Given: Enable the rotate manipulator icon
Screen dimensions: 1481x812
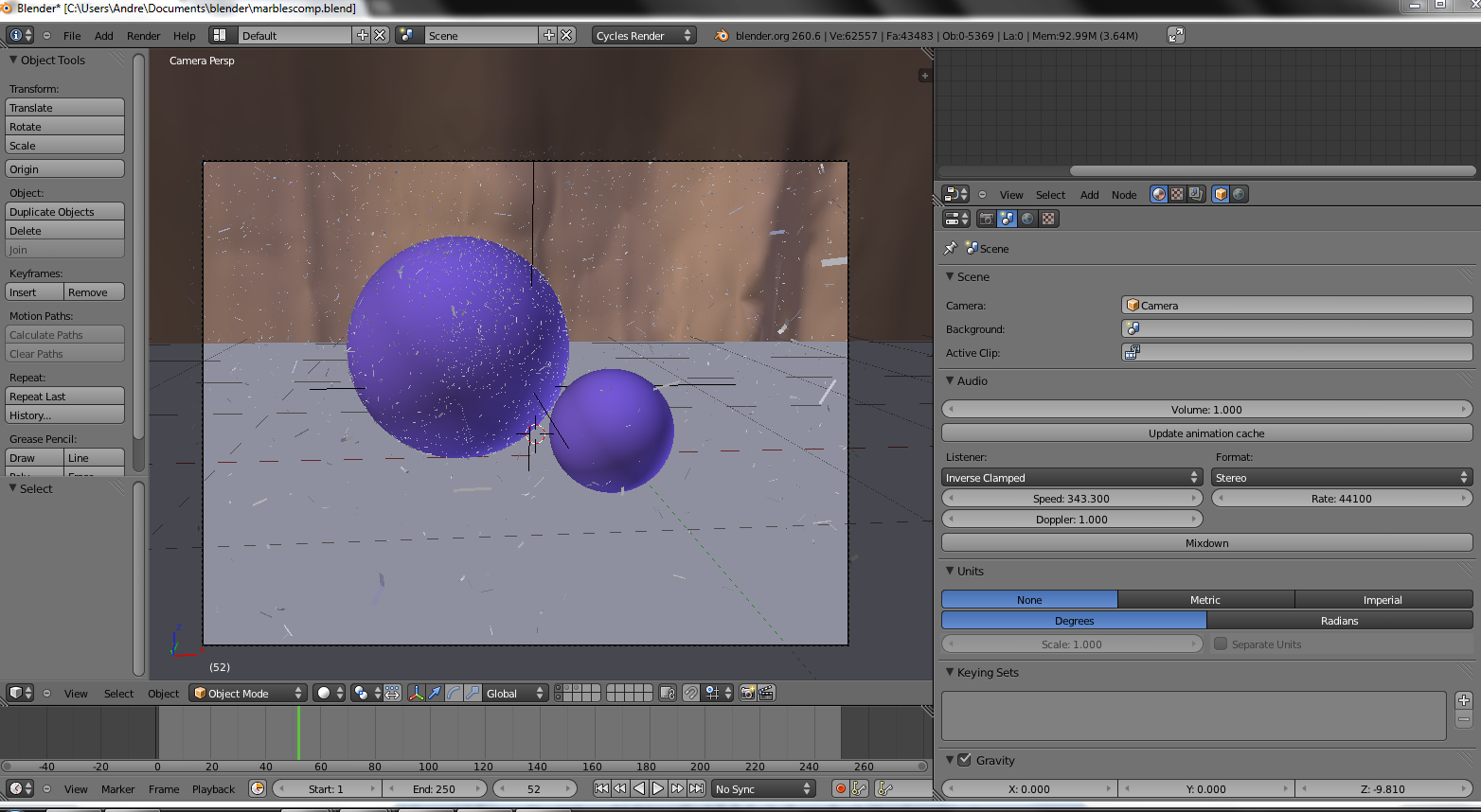Looking at the screenshot, I should point(454,694).
